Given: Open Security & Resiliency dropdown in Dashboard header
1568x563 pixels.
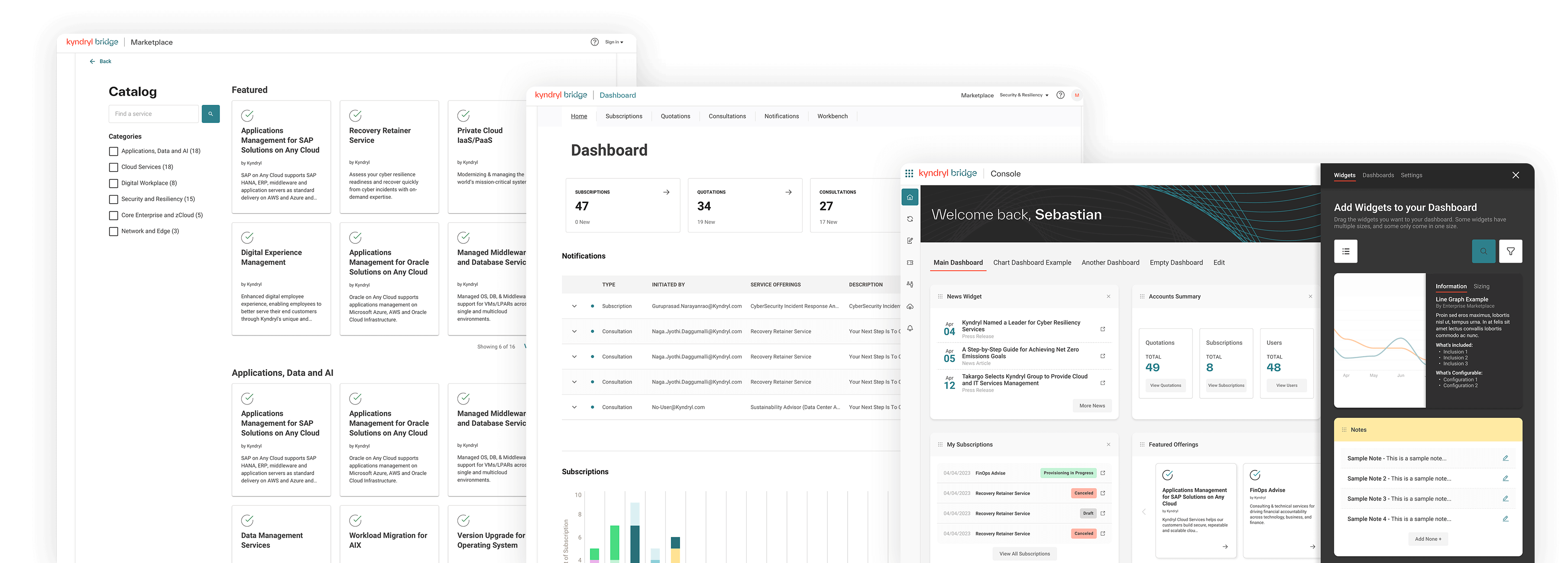Looking at the screenshot, I should click(x=1024, y=95).
